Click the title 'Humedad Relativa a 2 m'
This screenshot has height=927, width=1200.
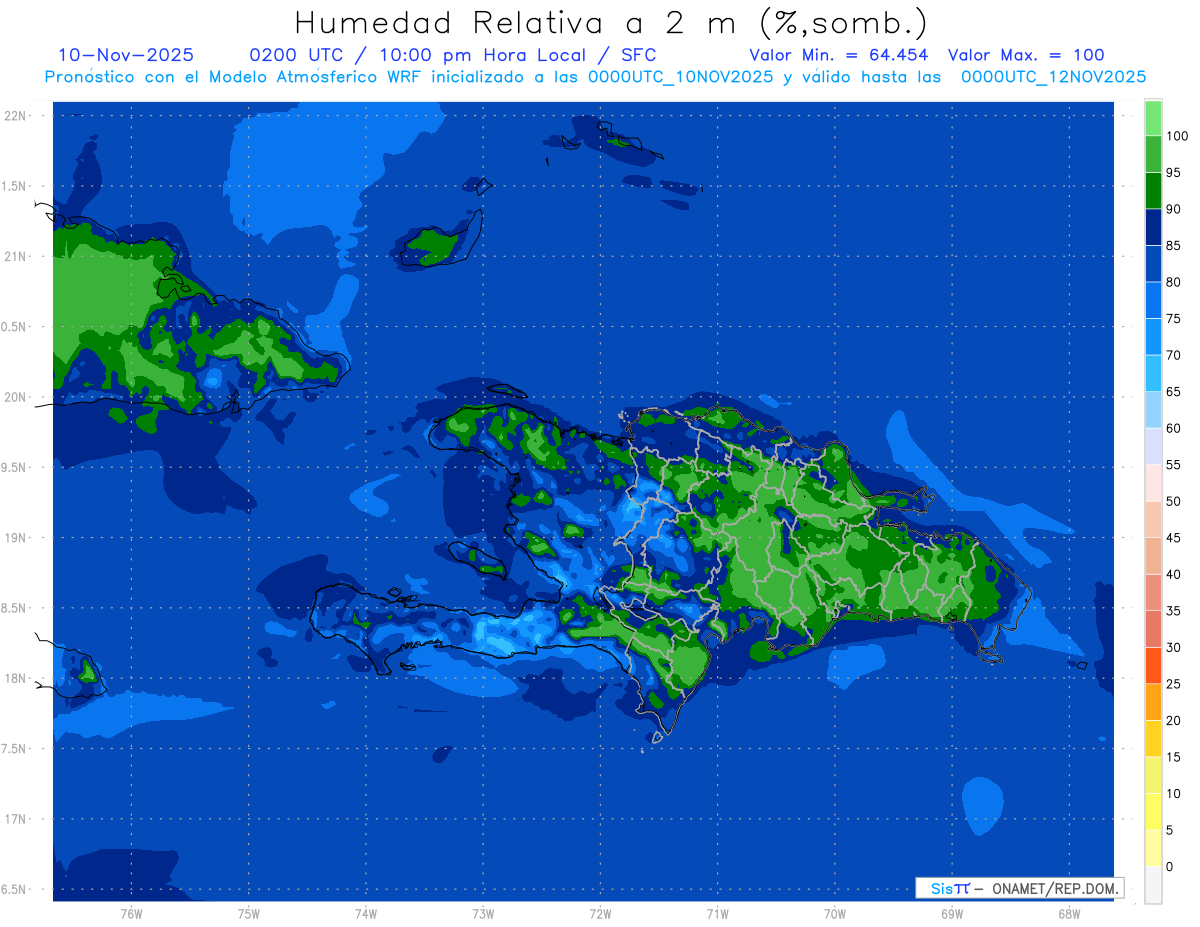tap(521, 22)
